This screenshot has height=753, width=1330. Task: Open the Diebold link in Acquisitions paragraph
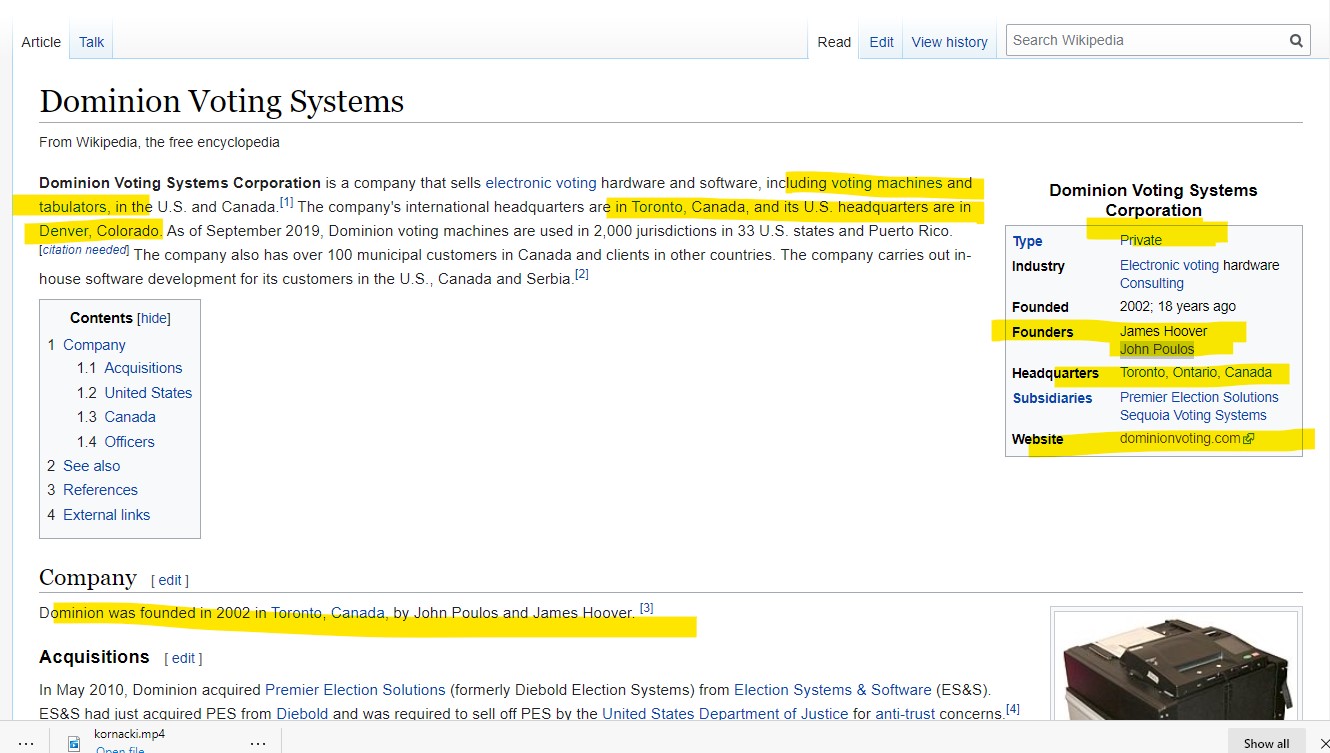(x=302, y=714)
